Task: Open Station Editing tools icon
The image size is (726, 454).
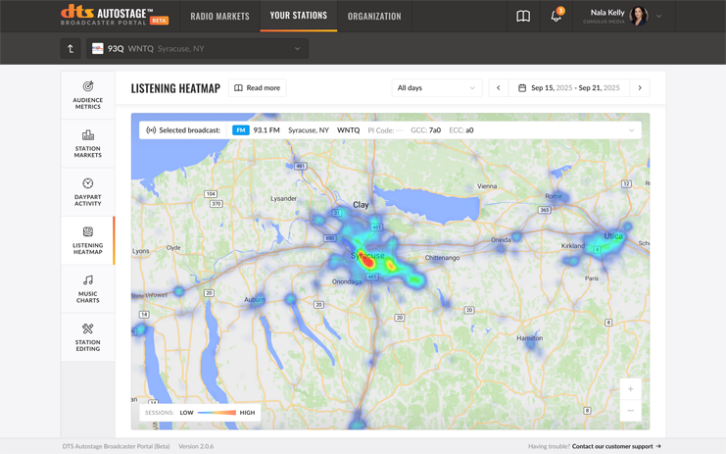Action: 88,329
